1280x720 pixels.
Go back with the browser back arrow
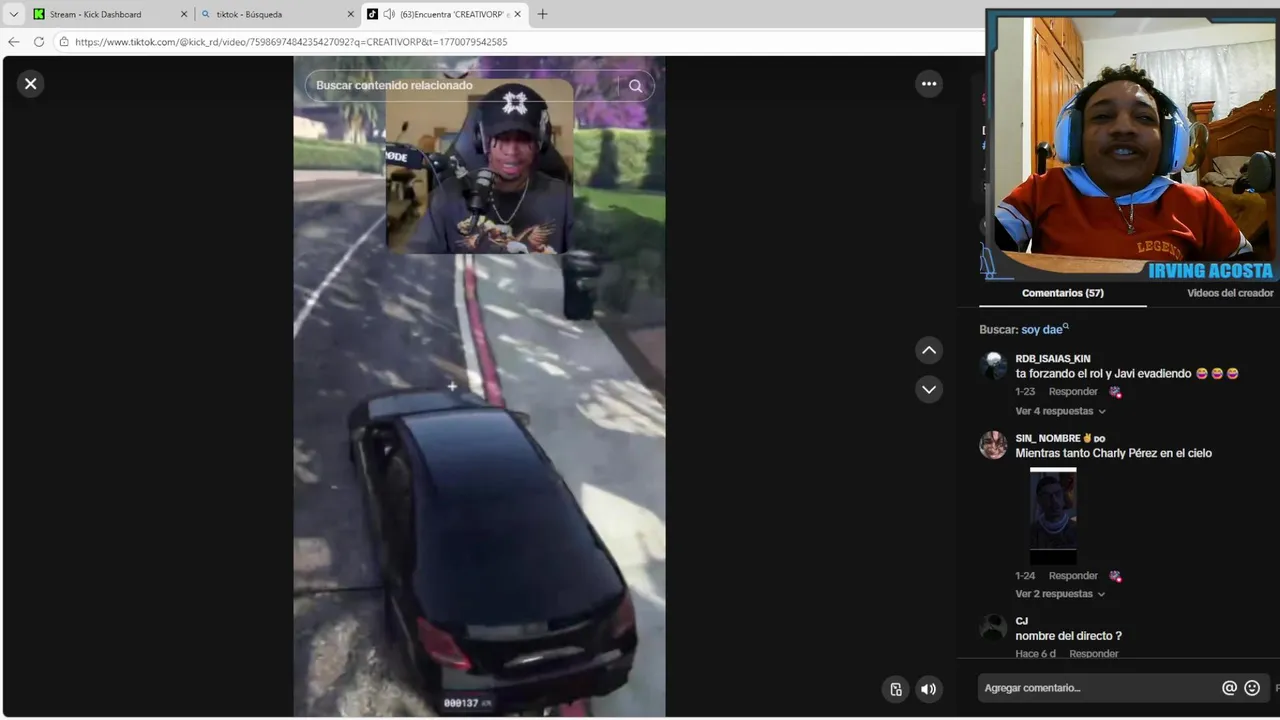13,42
